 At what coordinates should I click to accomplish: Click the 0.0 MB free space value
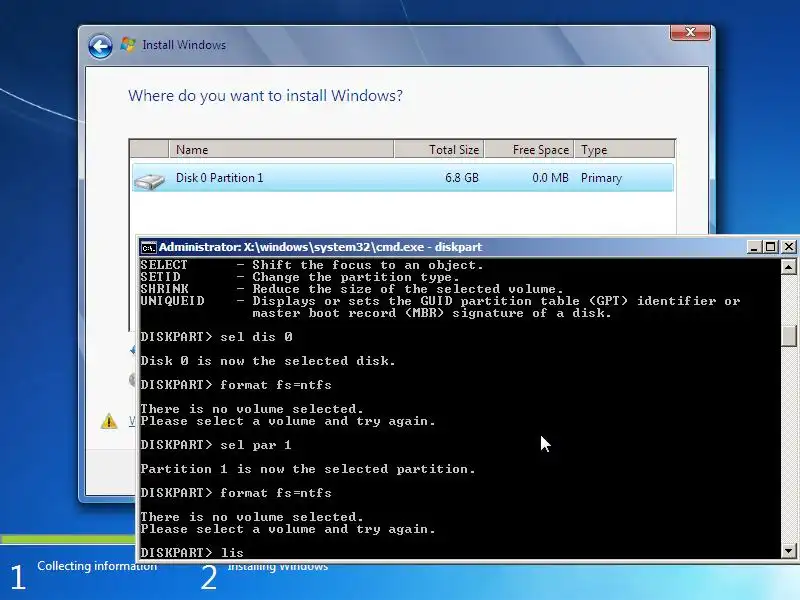550,178
